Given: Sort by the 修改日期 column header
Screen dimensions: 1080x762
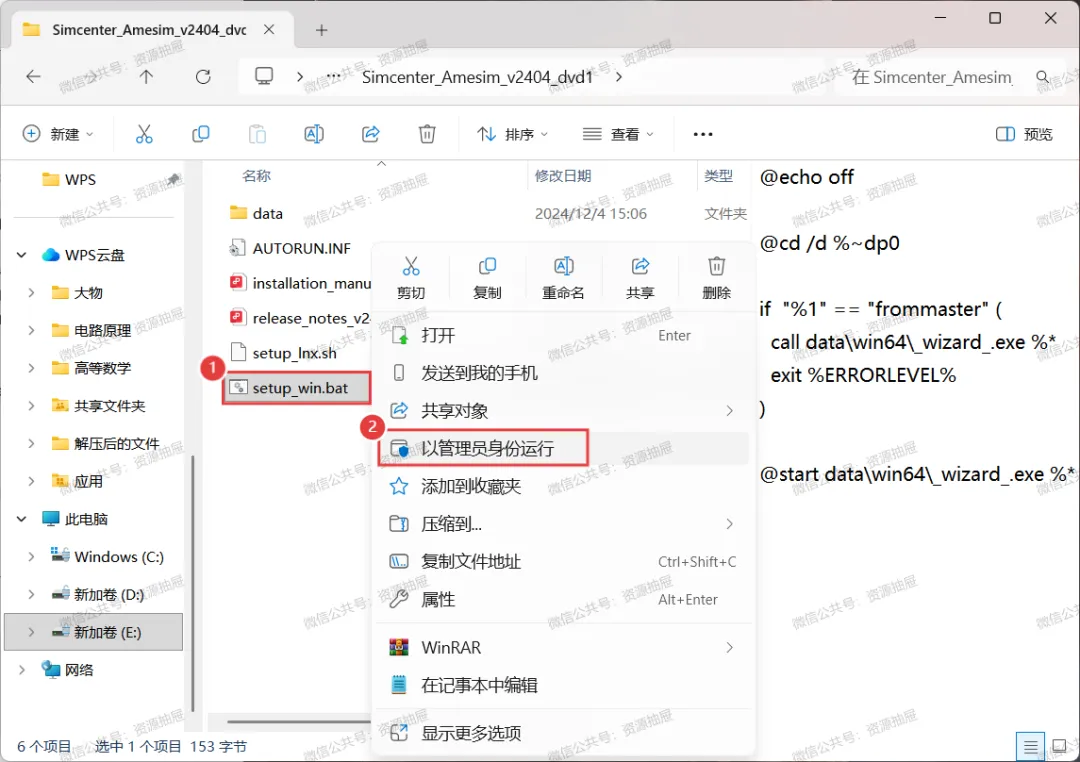Looking at the screenshot, I should 563,176.
